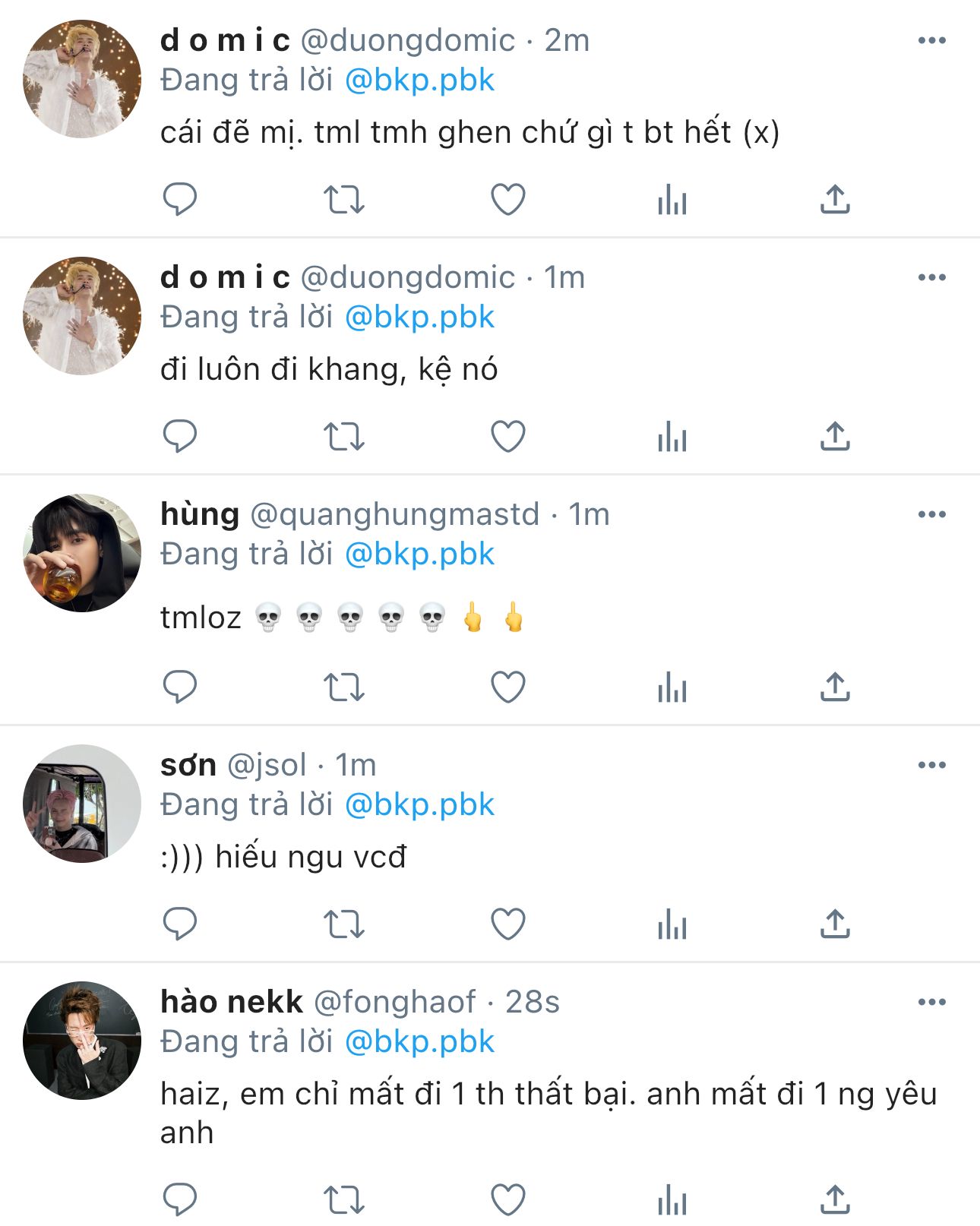View analytics for domic's second tweet
Viewport: 980px width, 1226px height.
[x=672, y=437]
